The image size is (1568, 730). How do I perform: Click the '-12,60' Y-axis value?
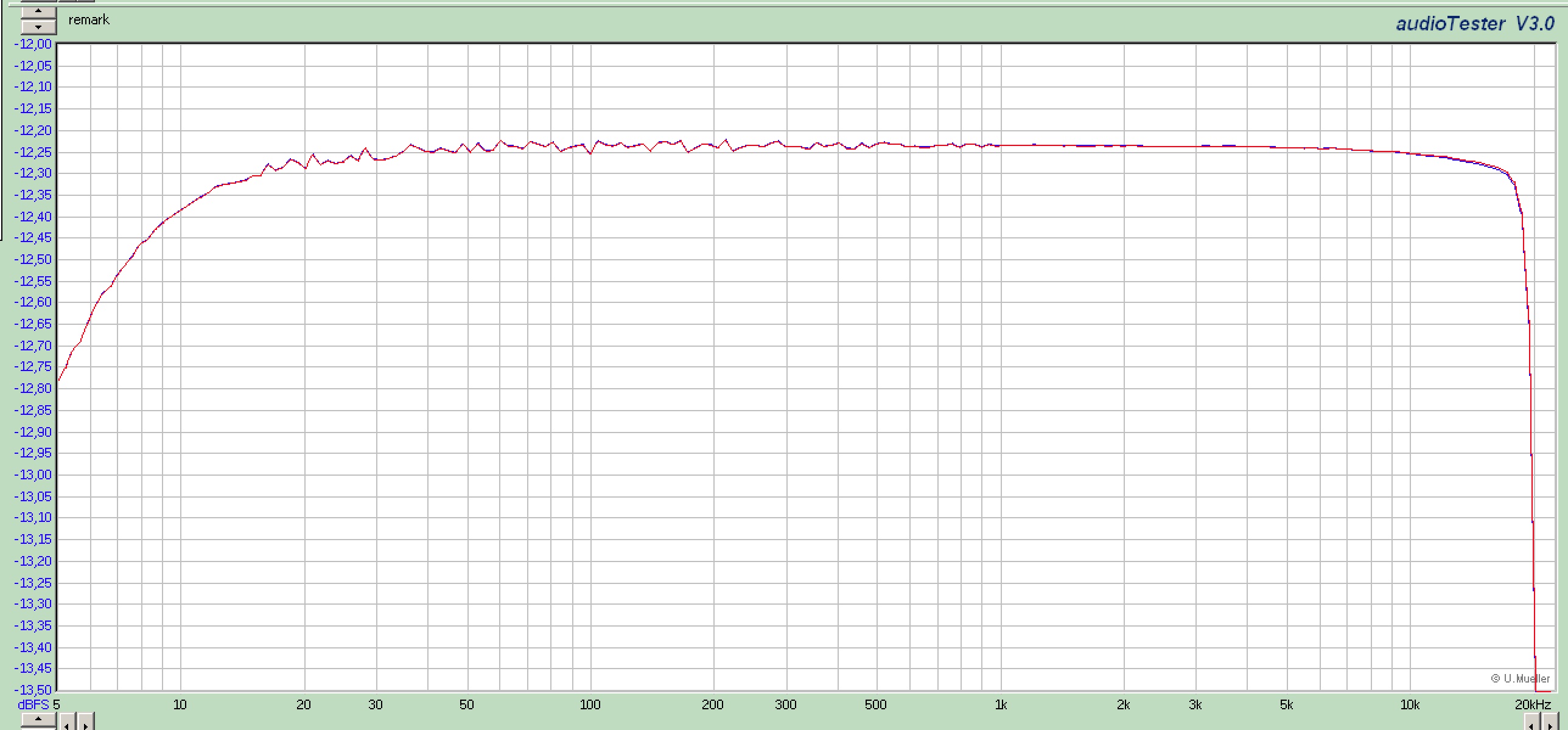tap(33, 302)
